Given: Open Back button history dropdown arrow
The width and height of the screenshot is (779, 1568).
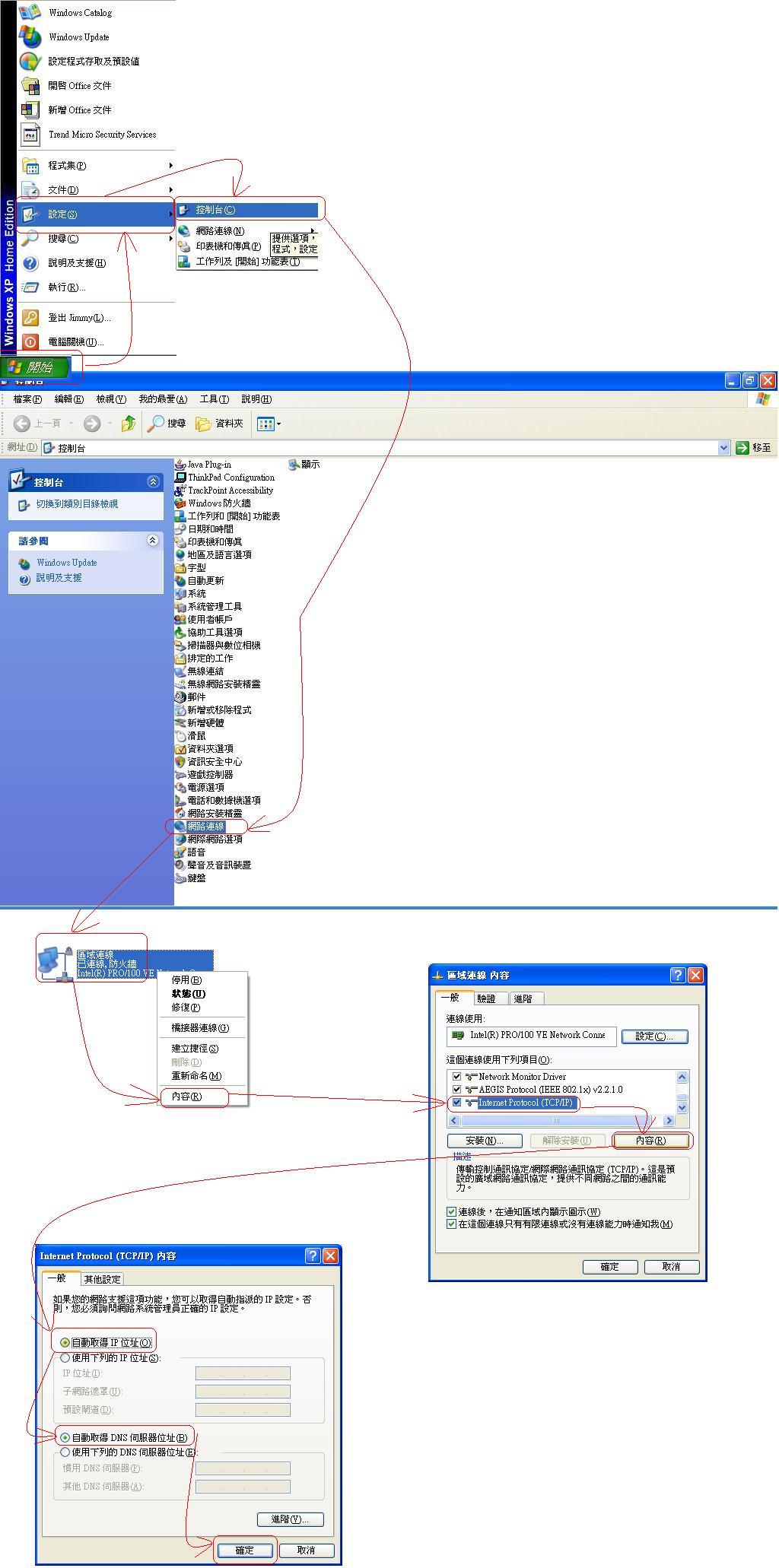Looking at the screenshot, I should tap(72, 424).
